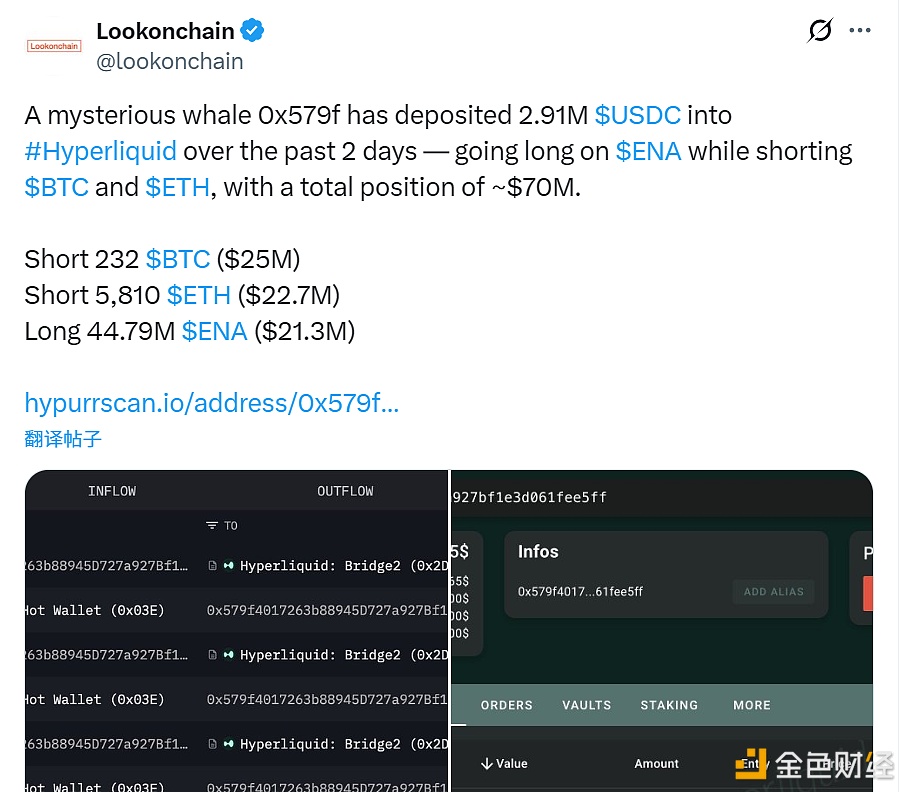
Task: Click the TO filter icon
Action: (212, 526)
